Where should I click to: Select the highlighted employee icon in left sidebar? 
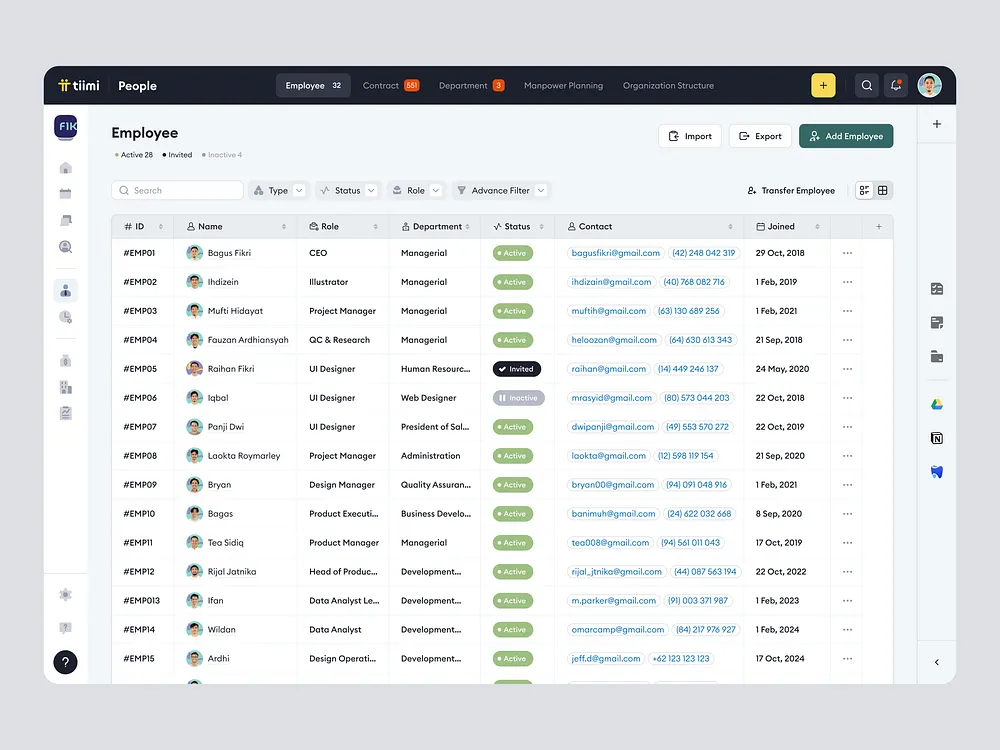(x=65, y=290)
